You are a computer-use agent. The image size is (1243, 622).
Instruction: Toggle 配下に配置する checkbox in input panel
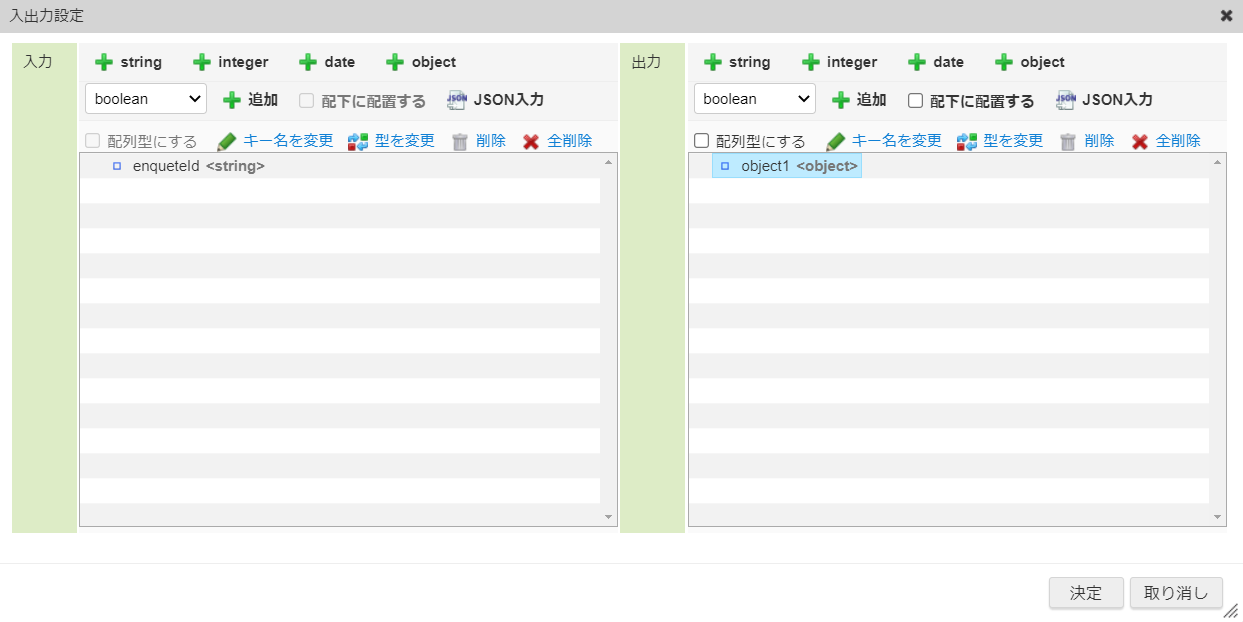(307, 100)
